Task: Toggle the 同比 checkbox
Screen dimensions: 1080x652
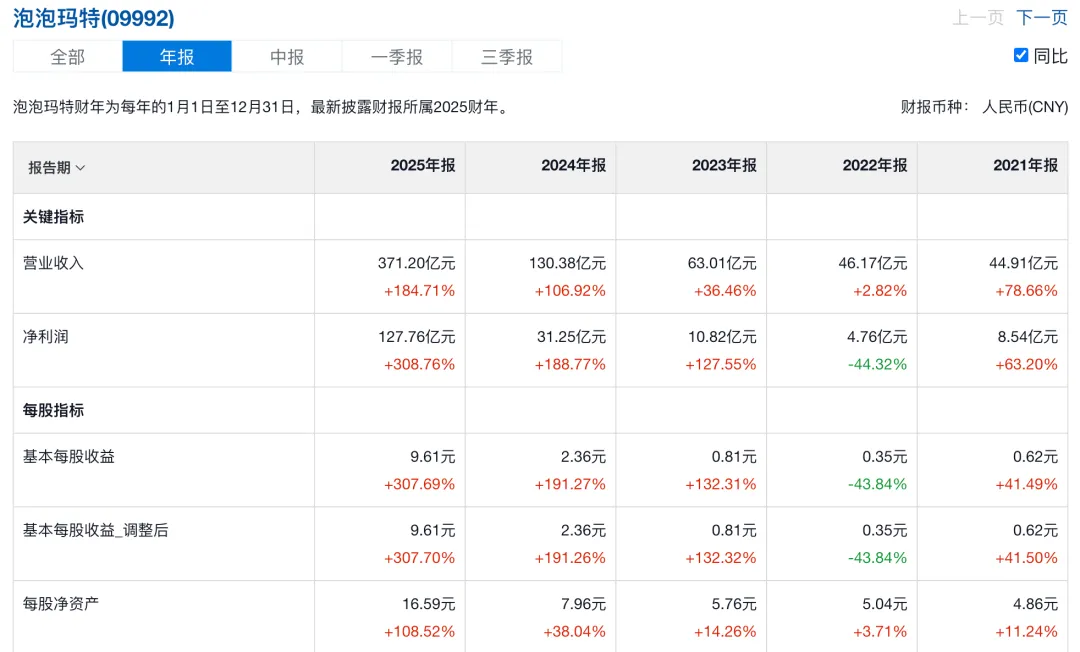Action: [1021, 55]
